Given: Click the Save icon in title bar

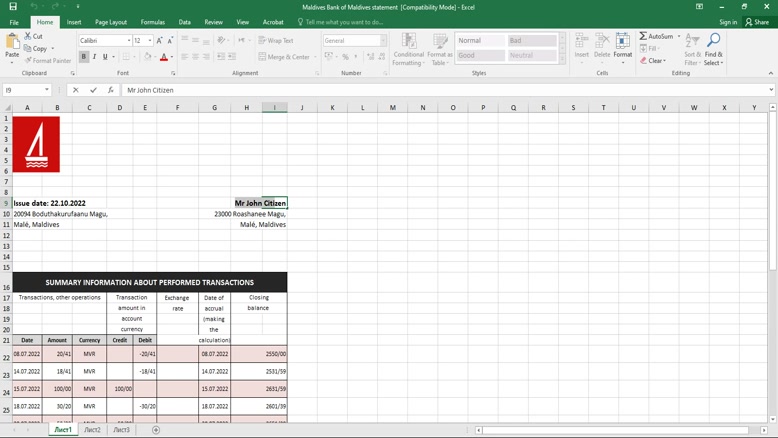Looking at the screenshot, I should pyautogui.click(x=13, y=7).
